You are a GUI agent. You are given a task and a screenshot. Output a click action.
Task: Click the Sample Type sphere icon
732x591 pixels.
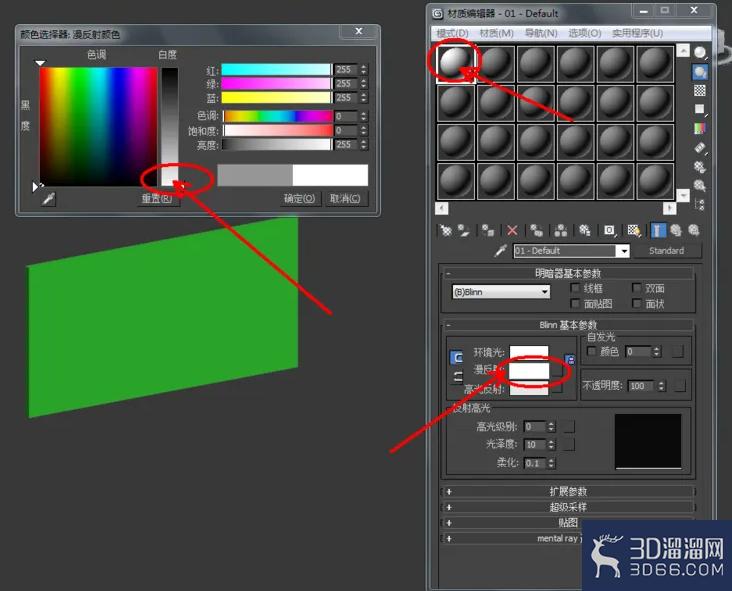[699, 53]
